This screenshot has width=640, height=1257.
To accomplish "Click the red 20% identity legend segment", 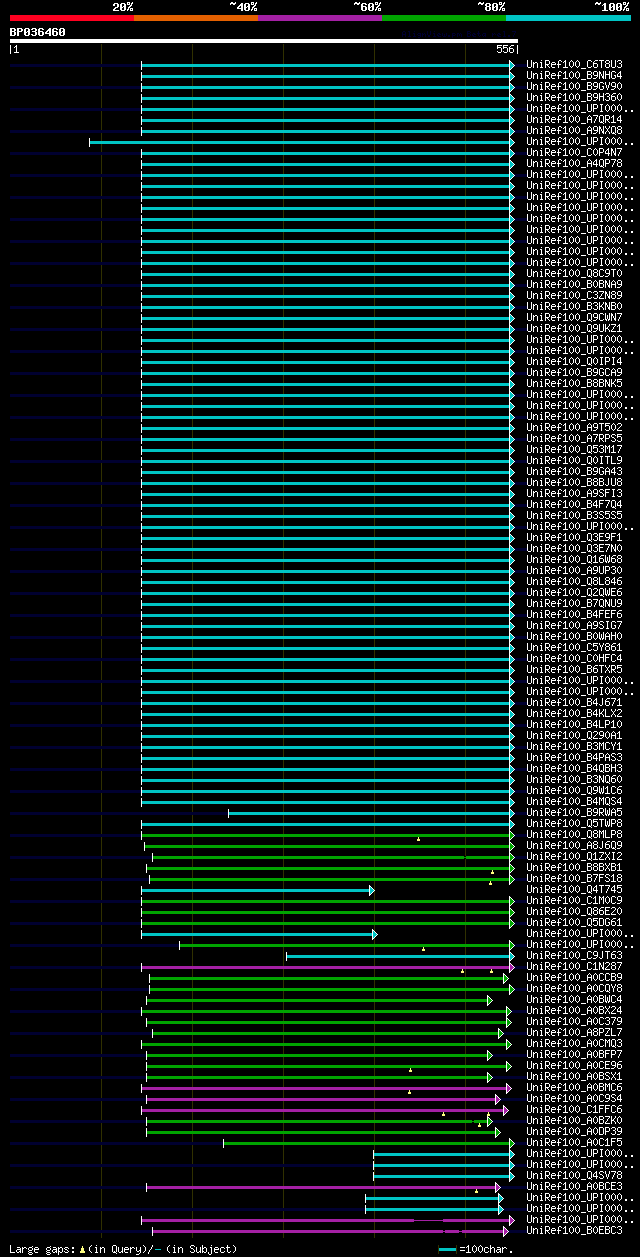I will [72, 18].
